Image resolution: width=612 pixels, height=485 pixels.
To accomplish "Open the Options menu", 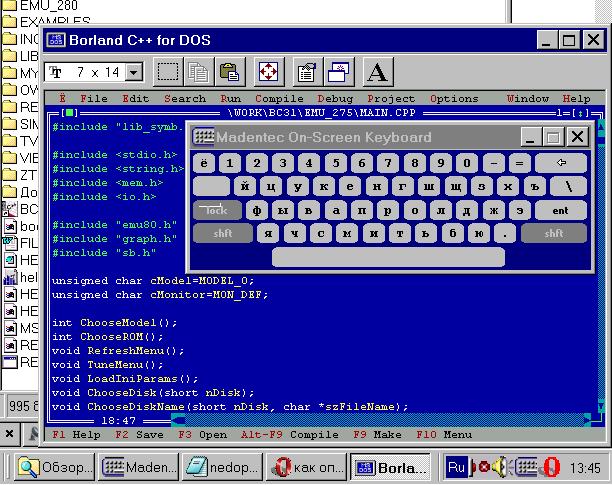I will click(x=454, y=99).
